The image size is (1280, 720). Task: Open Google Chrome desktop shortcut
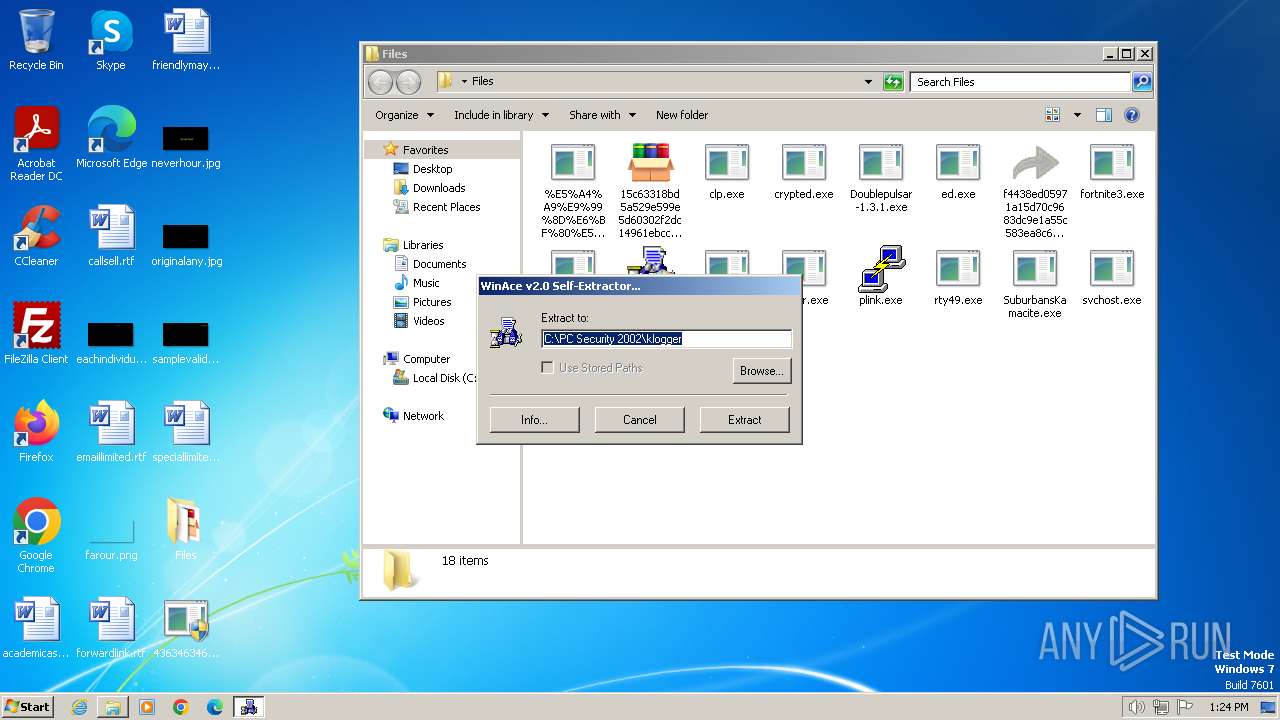(x=36, y=535)
